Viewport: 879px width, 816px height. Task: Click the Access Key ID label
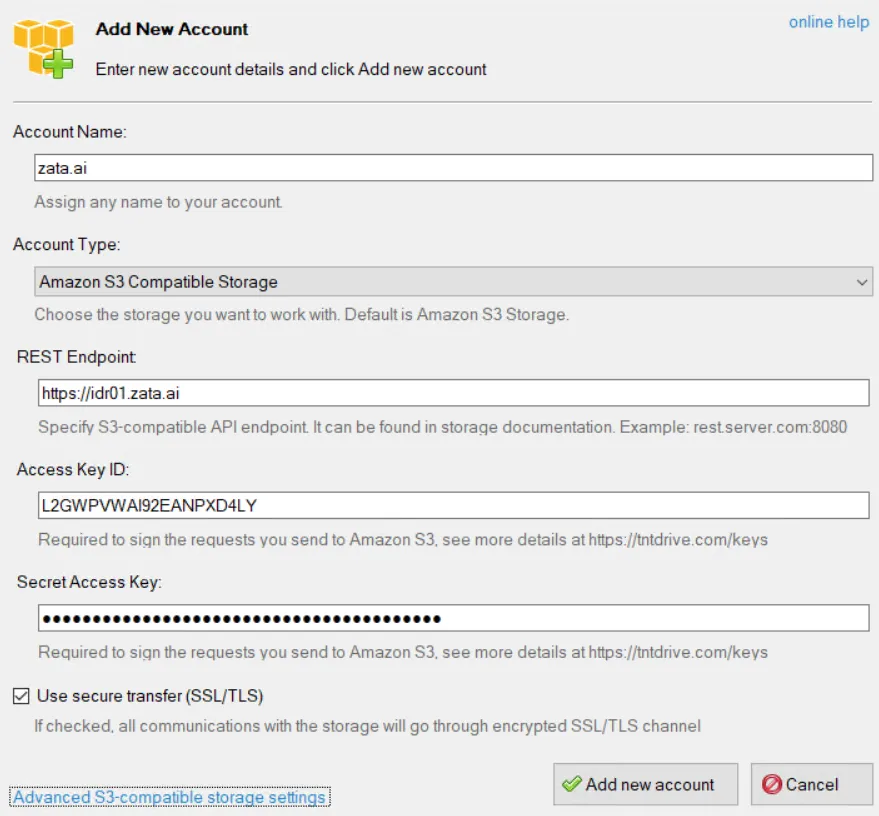tap(73, 470)
